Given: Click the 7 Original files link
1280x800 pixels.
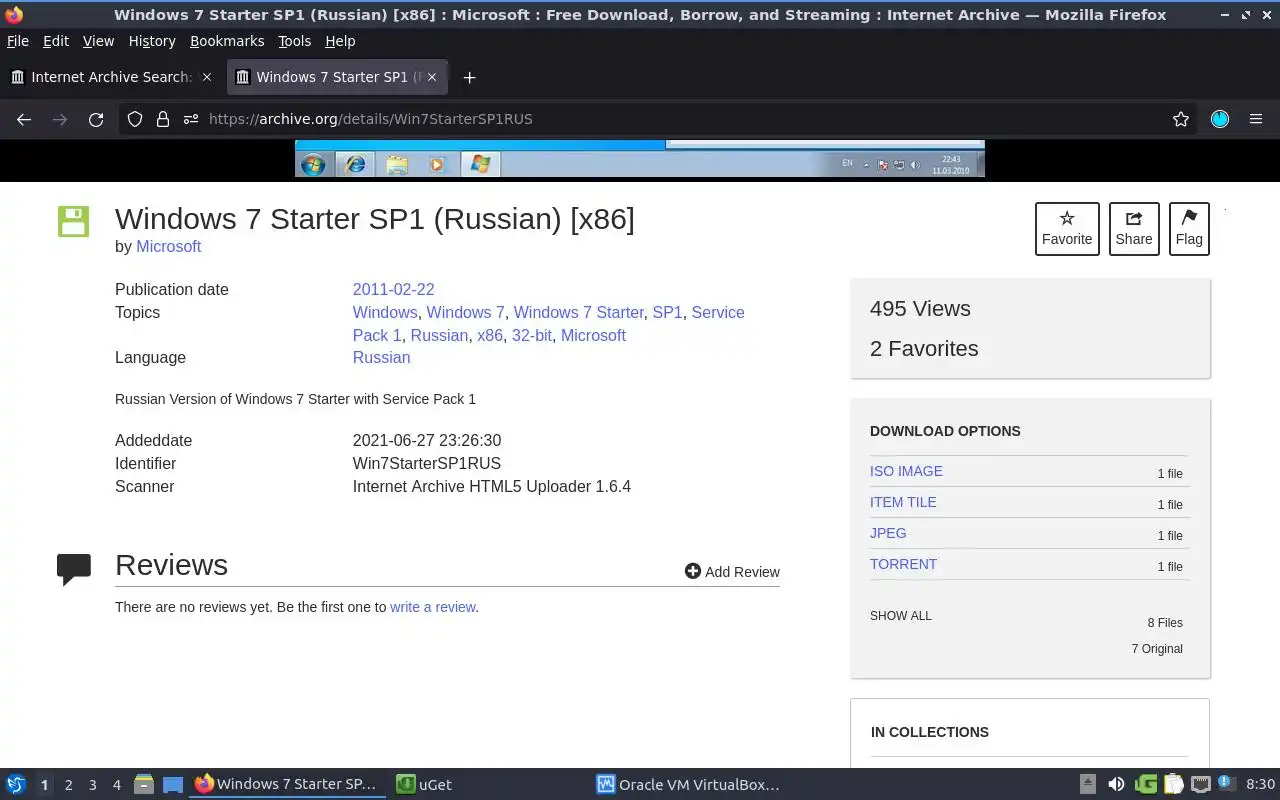Looking at the screenshot, I should point(1157,649).
